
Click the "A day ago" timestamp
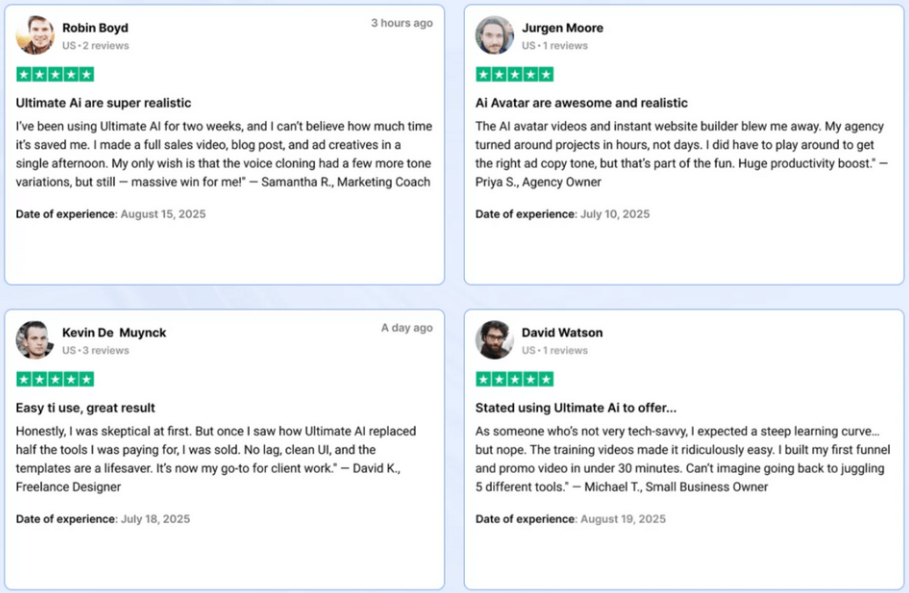coord(407,328)
